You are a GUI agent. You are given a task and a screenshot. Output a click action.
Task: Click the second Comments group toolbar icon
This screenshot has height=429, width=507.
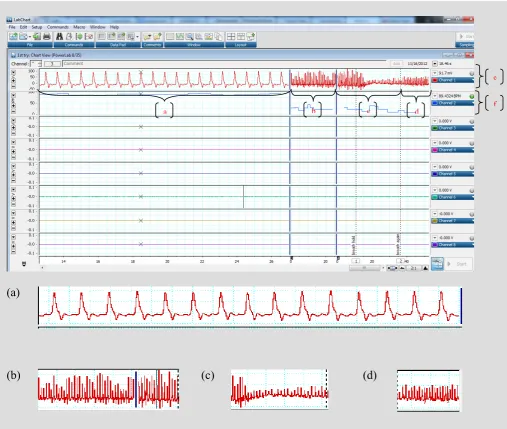coord(157,37)
